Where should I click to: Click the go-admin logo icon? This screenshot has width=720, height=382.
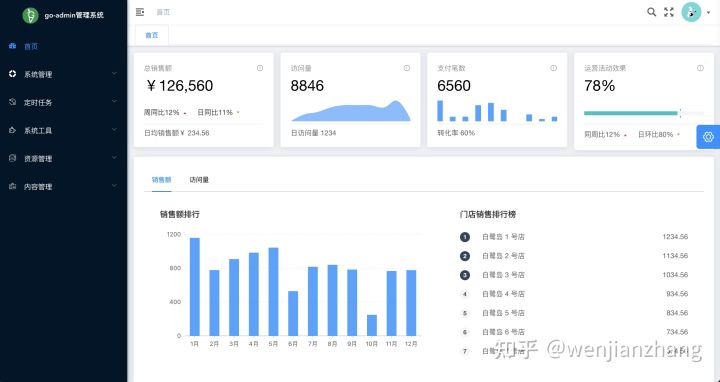(31, 15)
